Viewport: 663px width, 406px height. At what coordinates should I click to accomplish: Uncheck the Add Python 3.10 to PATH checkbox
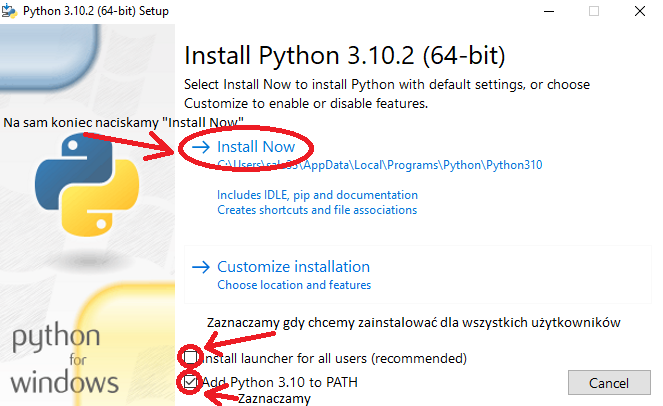coord(190,382)
